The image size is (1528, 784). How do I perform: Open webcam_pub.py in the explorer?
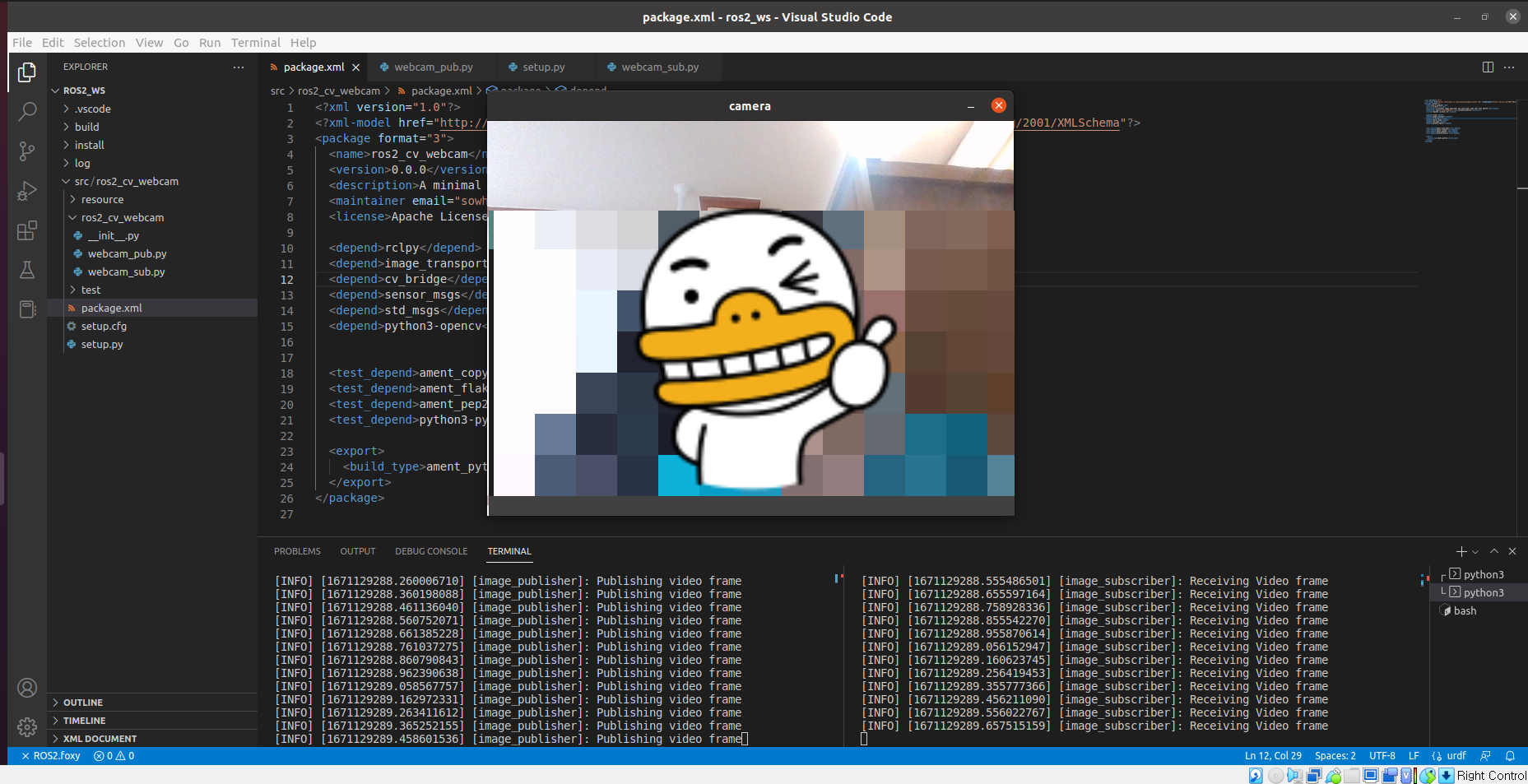pyautogui.click(x=152, y=253)
